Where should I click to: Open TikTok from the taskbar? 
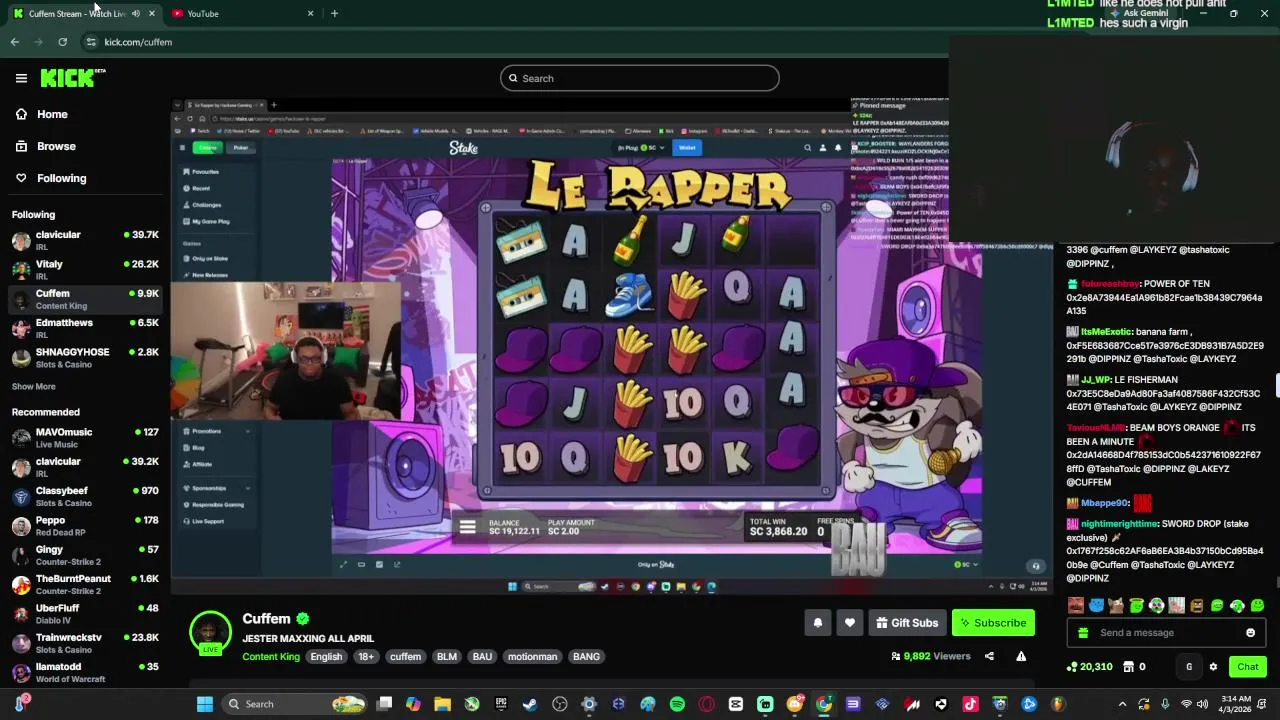(970, 704)
